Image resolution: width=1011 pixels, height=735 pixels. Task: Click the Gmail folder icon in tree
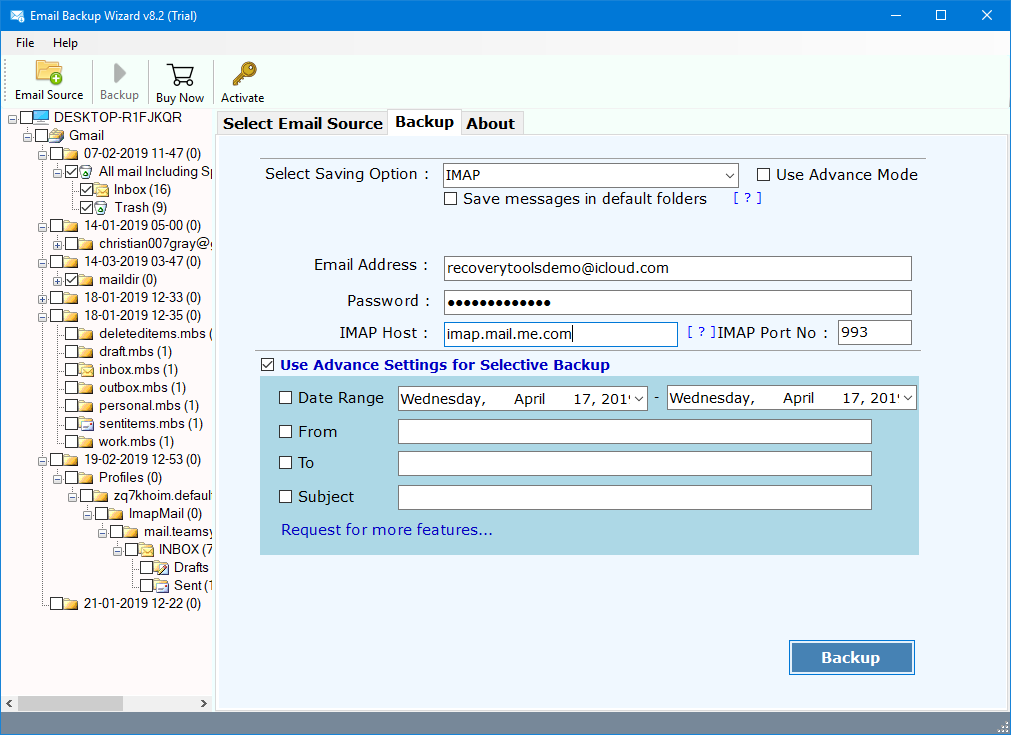57,135
